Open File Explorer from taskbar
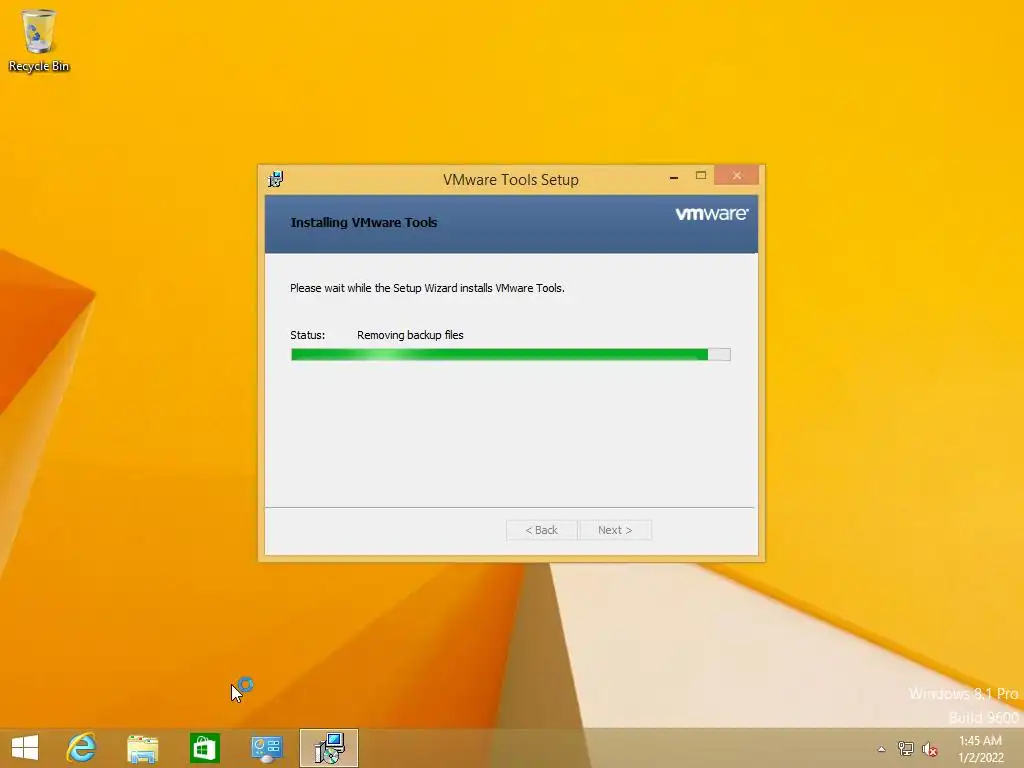This screenshot has height=768, width=1024. 142,748
